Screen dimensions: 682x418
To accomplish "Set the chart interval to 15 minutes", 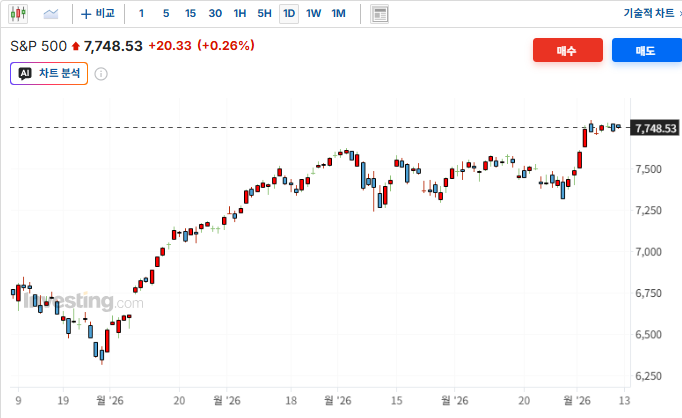I will [190, 14].
